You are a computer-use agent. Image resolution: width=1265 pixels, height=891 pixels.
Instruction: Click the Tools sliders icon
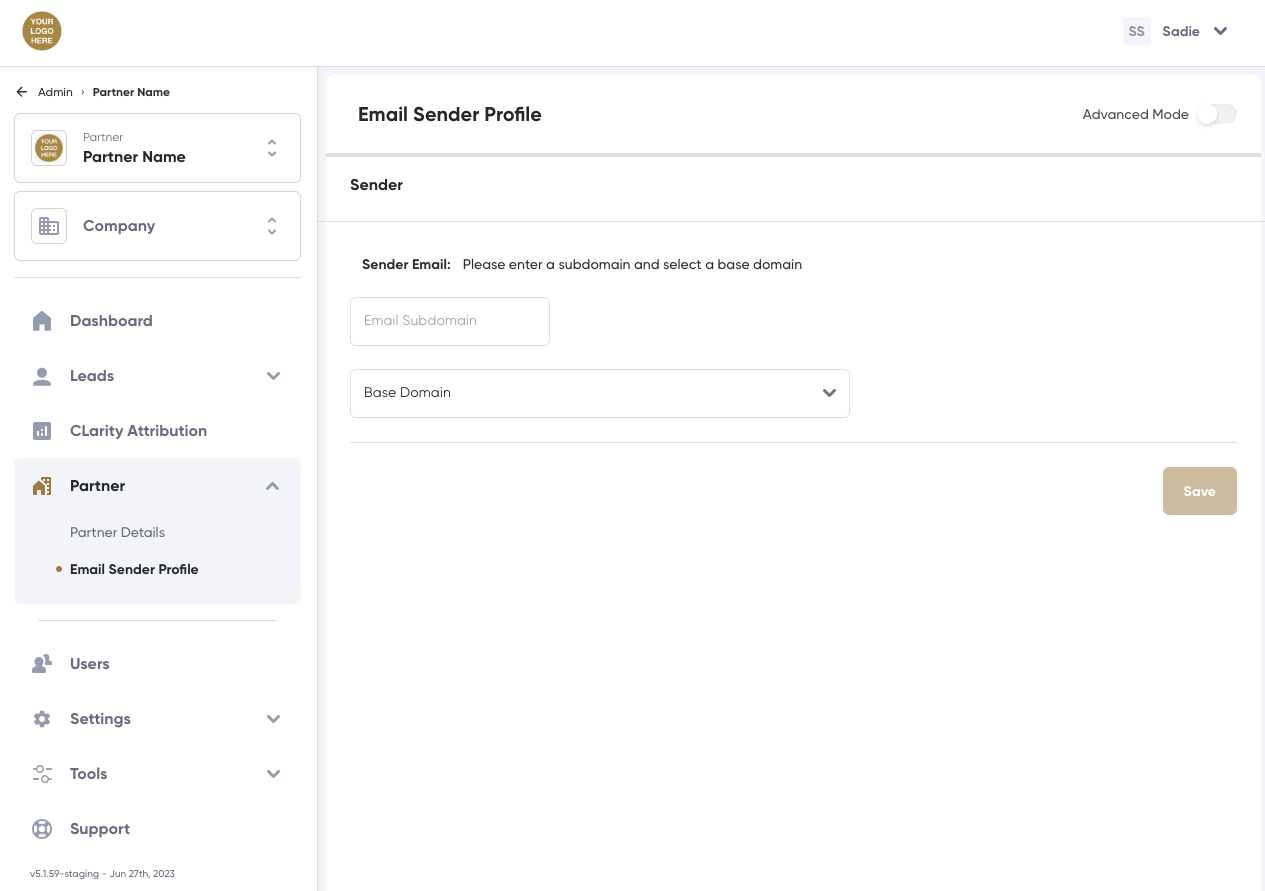tap(42, 774)
